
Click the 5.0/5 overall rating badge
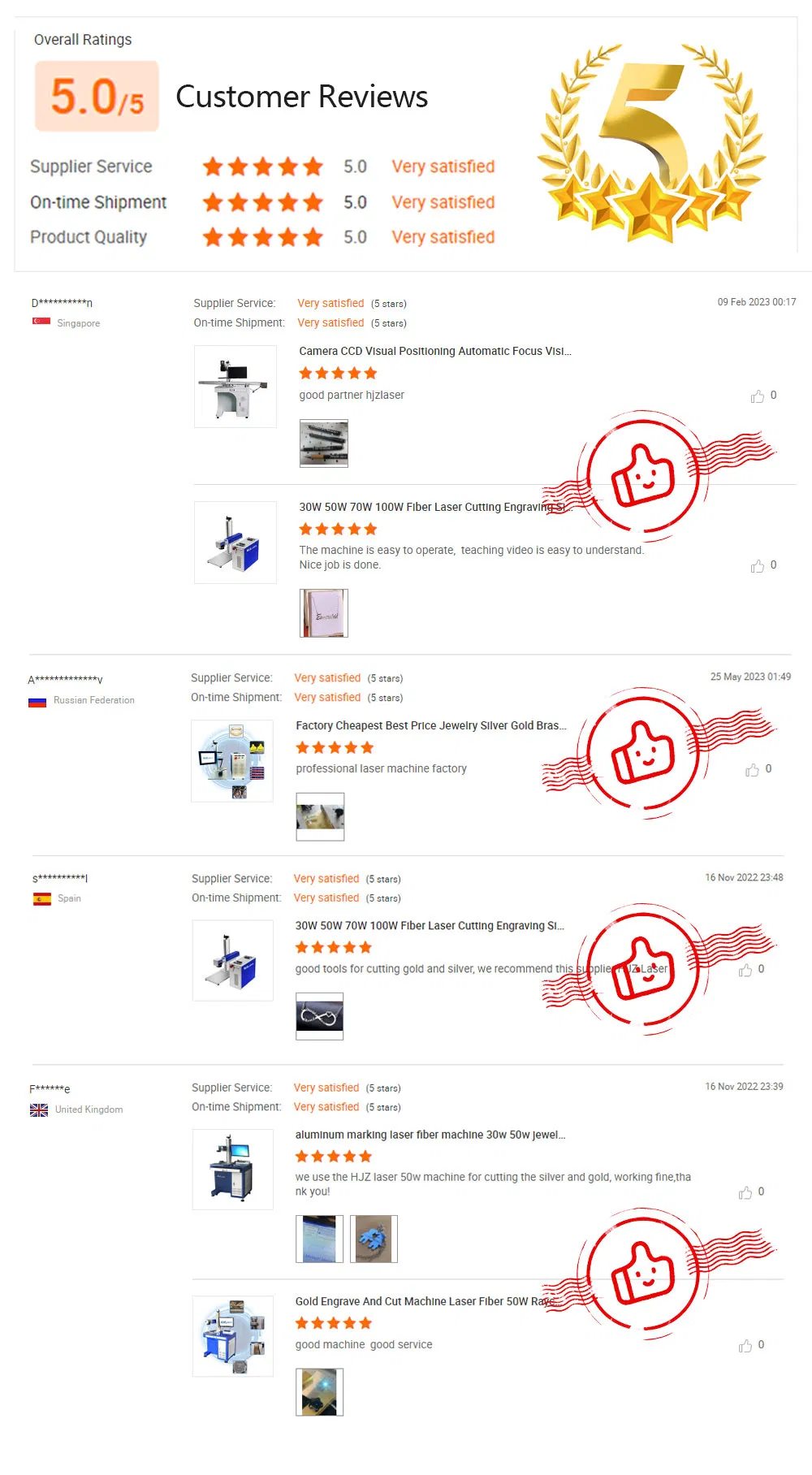pos(97,97)
